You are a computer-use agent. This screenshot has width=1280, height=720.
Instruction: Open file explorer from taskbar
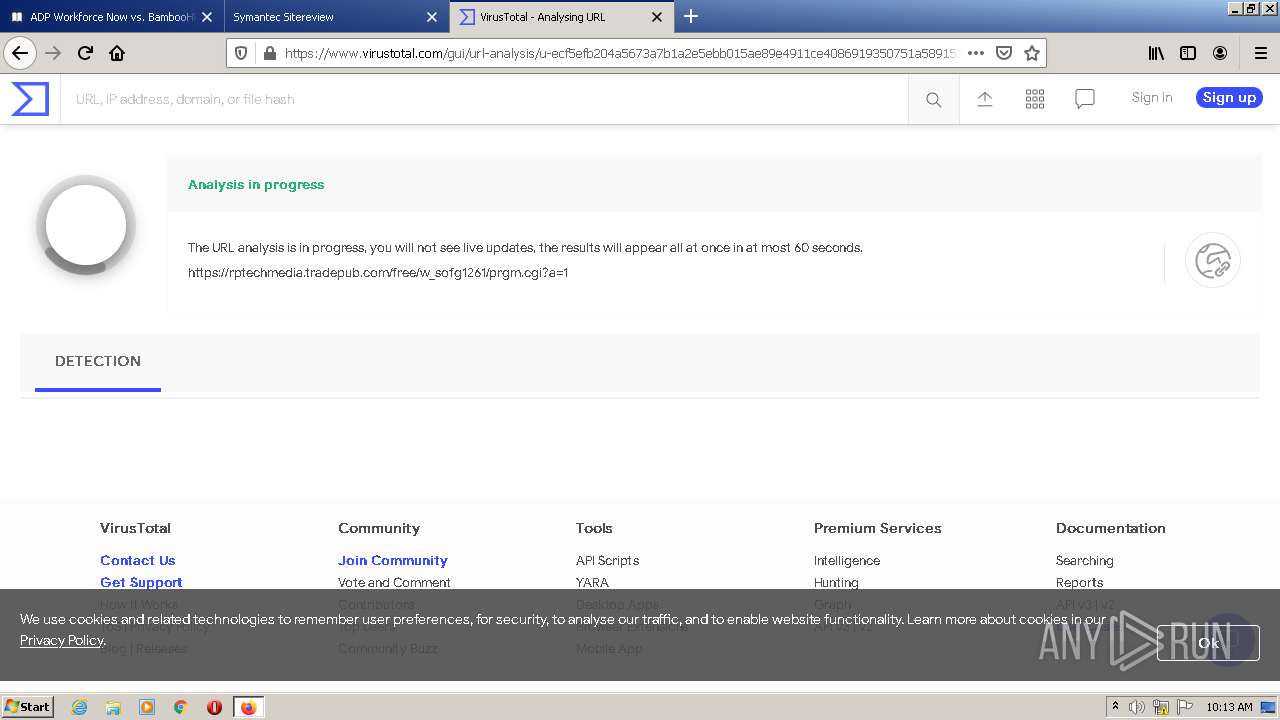click(113, 707)
